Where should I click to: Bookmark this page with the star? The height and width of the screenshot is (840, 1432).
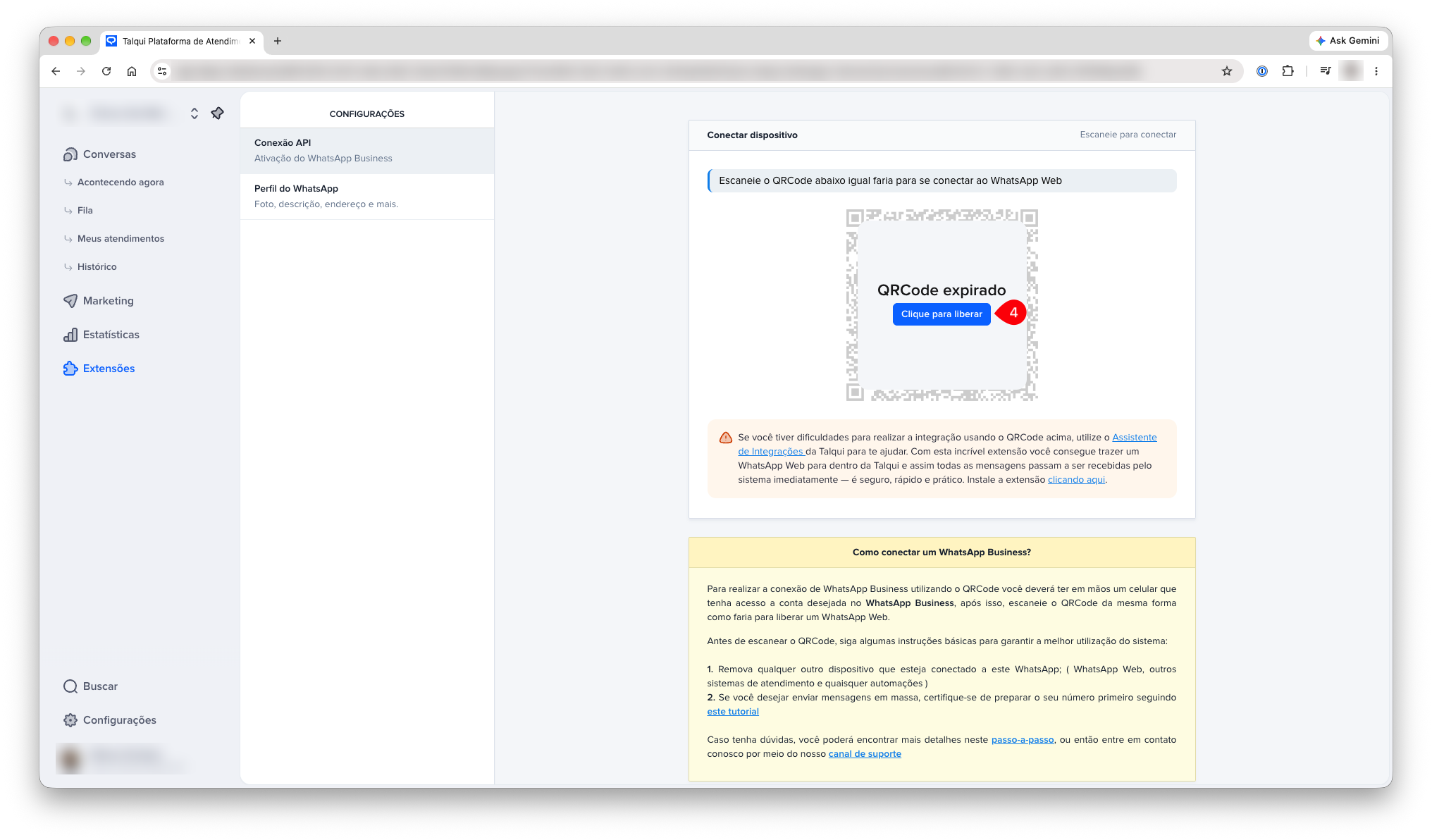pos(1227,71)
